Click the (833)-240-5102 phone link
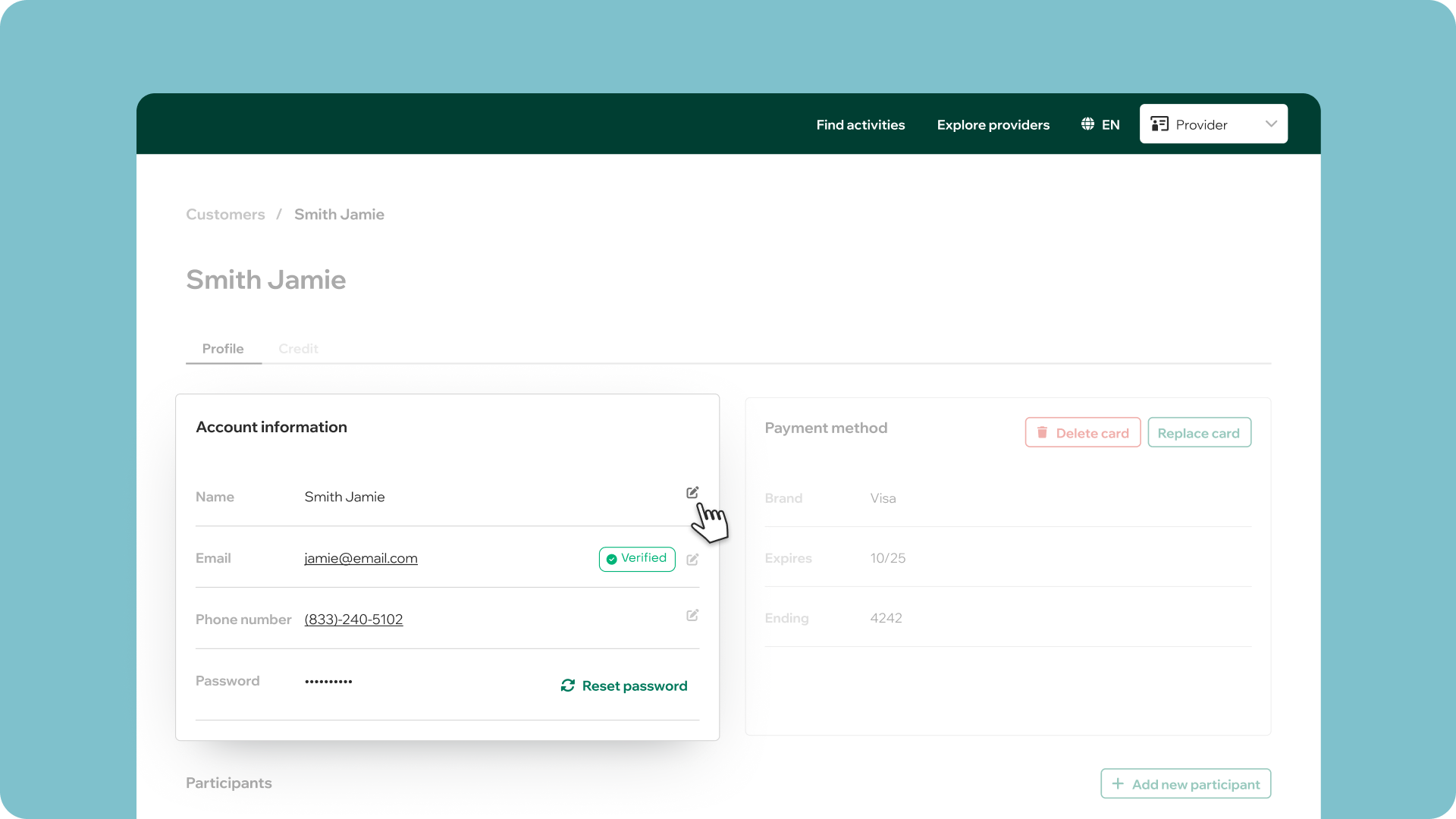Viewport: 1456px width, 819px height. [x=353, y=620]
